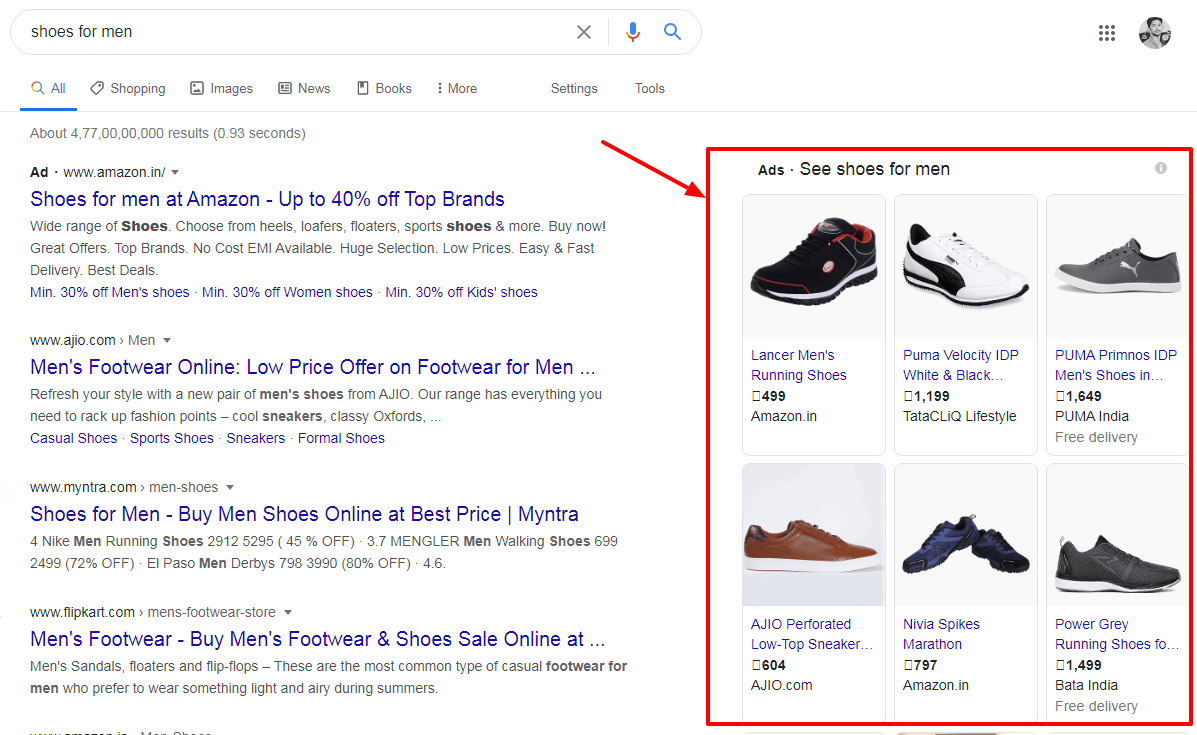Image resolution: width=1197 pixels, height=735 pixels.
Task: Click the Nivia Spikes Marathon shoe image
Action: [x=966, y=534]
